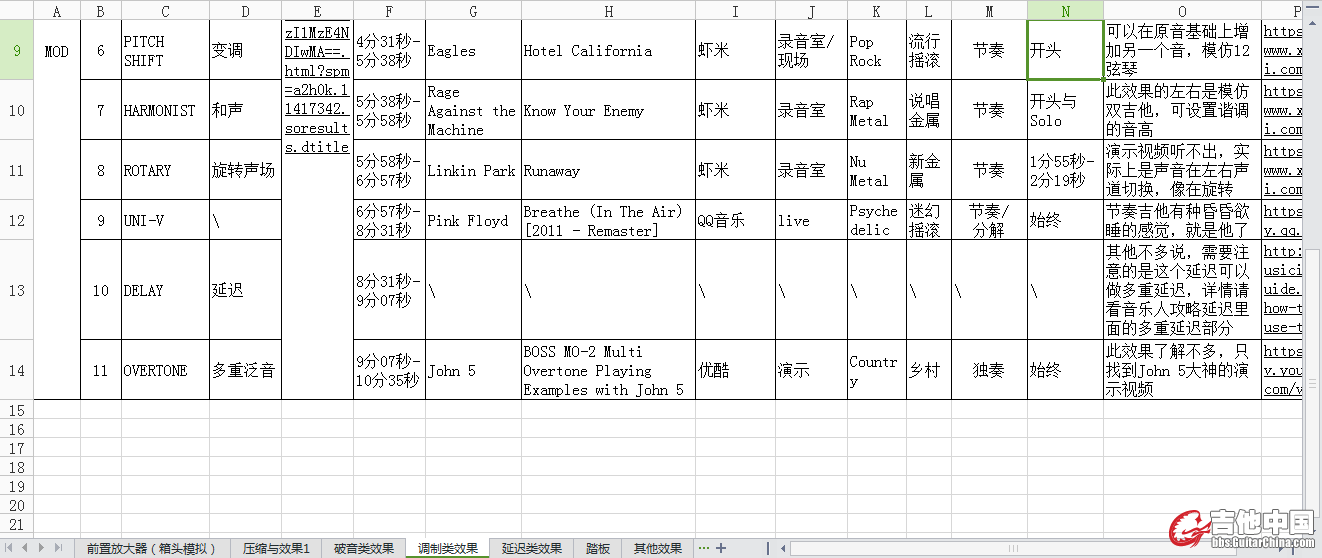Open the hyperlink in cell E9
This screenshot has width=1322, height=558.
[x=317, y=89]
